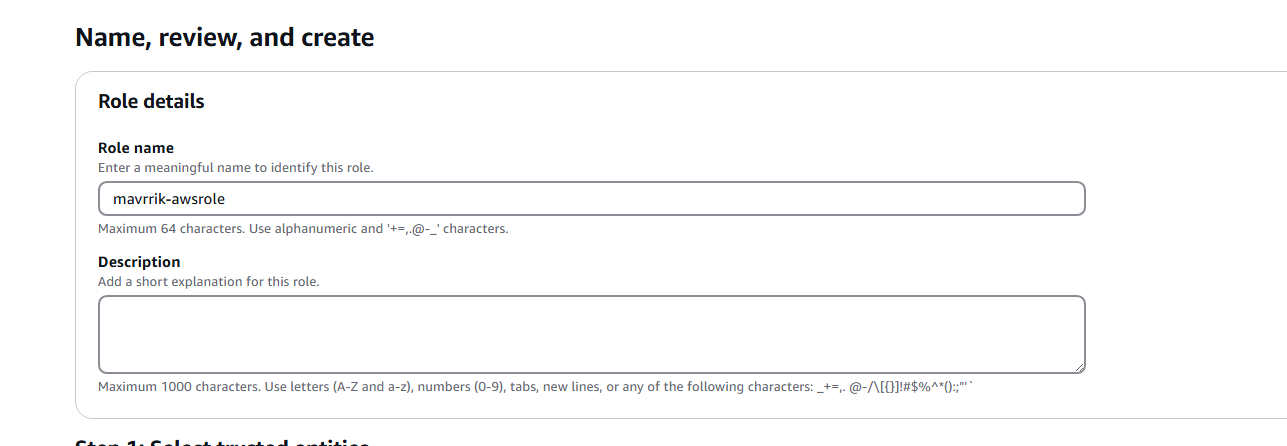1287x446 pixels.
Task: Click the "numbers (0-9)" constraint text
Action: pyautogui.click(x=470, y=387)
